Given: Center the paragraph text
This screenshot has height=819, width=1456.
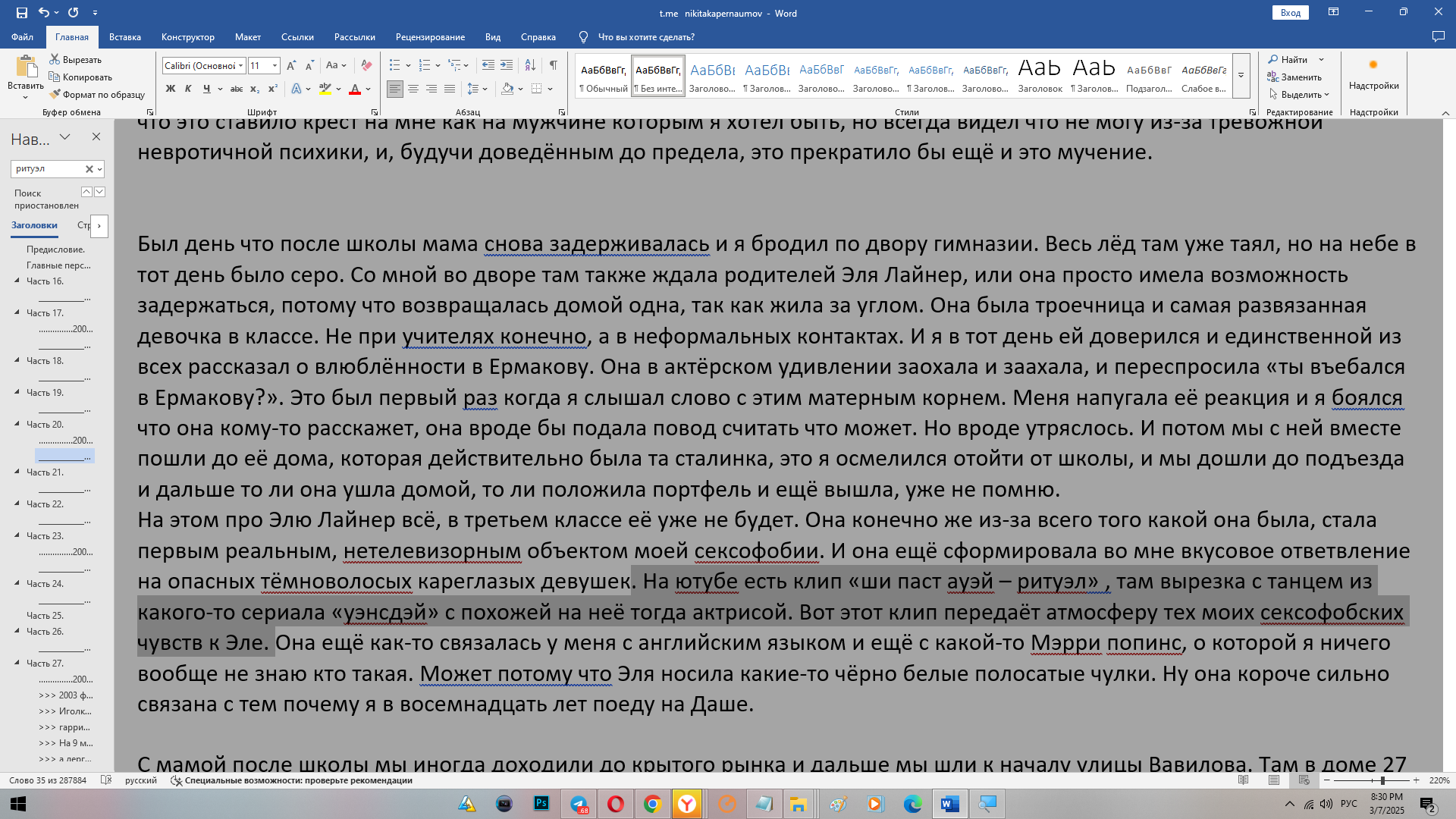Looking at the screenshot, I should coord(413,89).
